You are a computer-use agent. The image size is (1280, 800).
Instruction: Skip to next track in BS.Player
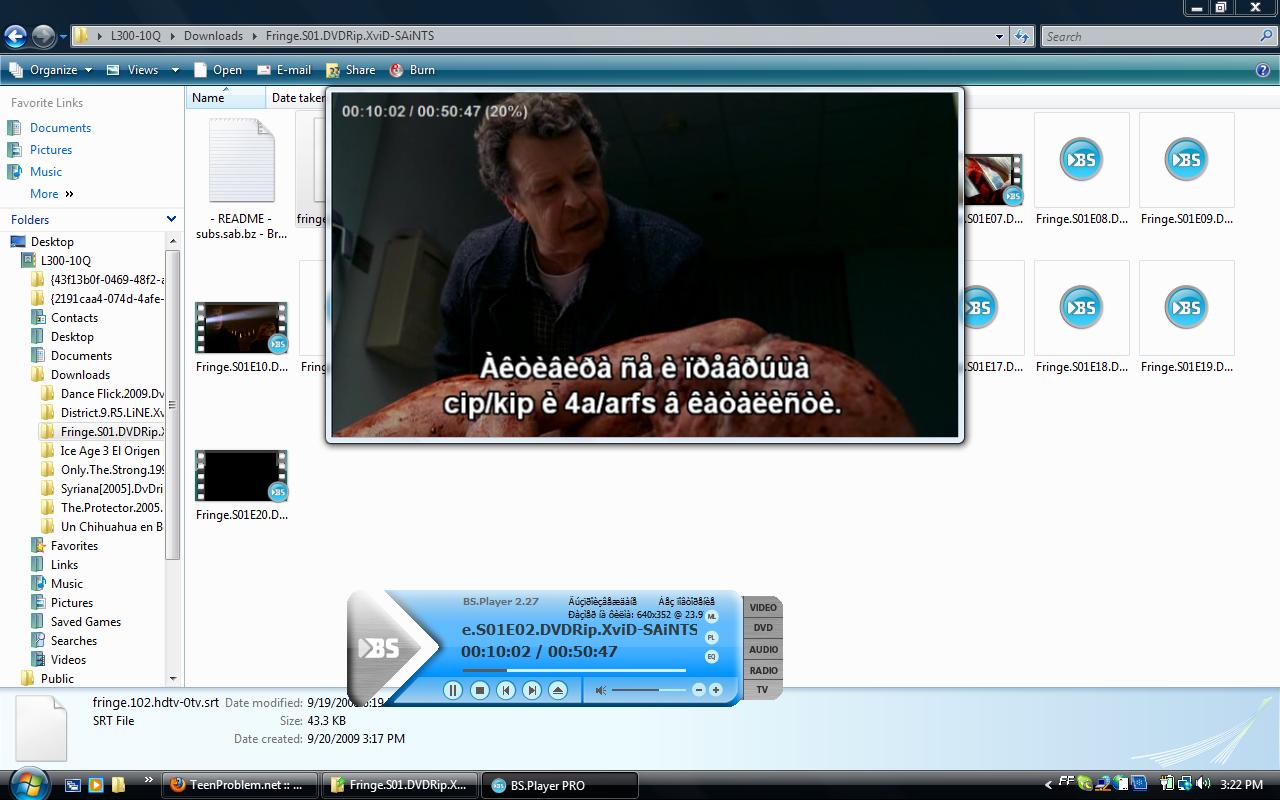click(532, 690)
